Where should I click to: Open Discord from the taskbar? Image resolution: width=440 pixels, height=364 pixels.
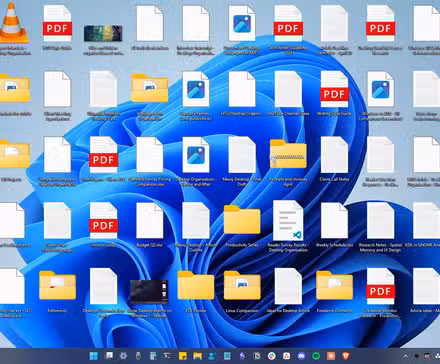click(x=301, y=356)
